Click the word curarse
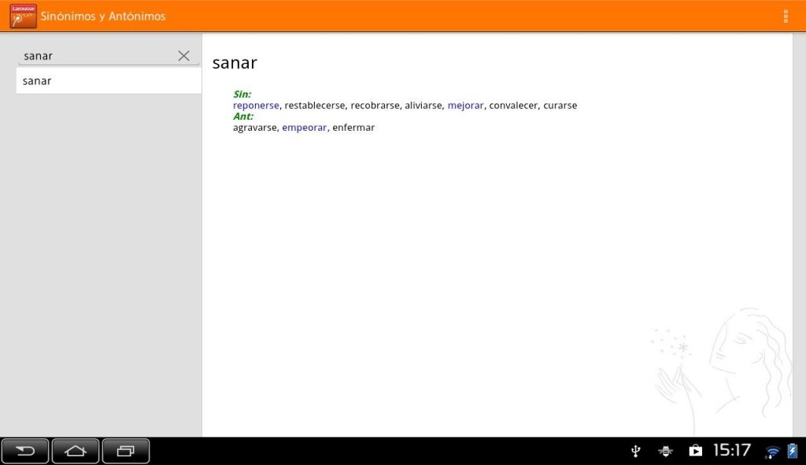 [560, 105]
